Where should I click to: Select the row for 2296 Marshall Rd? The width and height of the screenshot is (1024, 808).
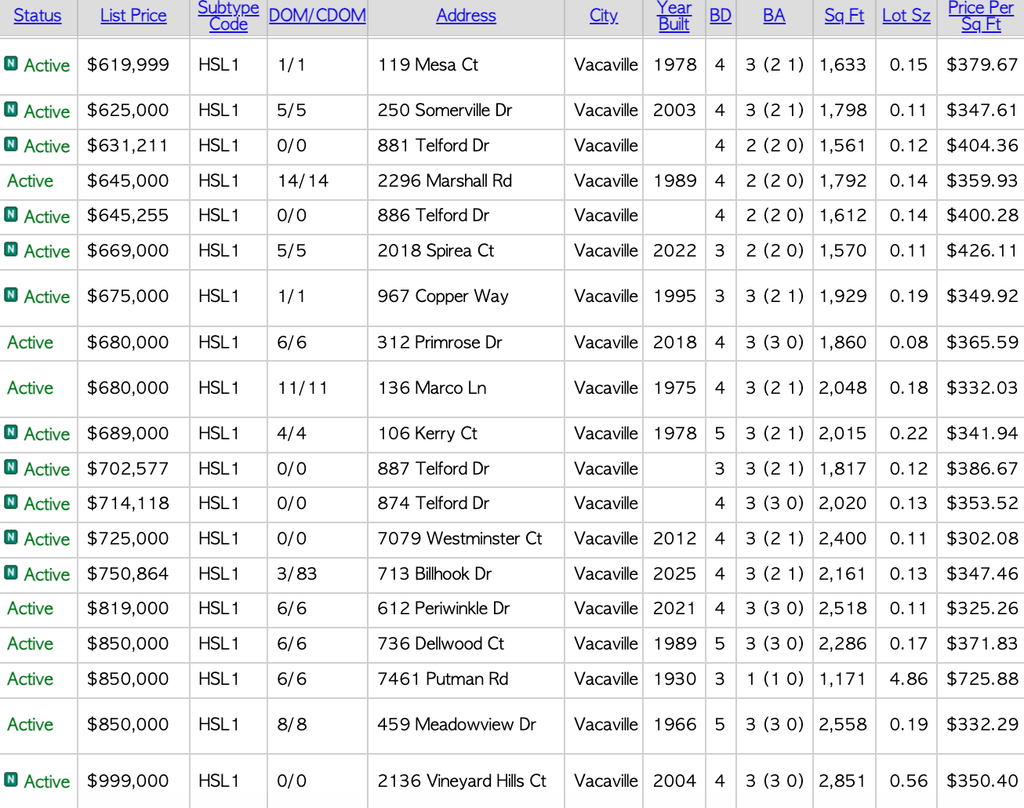click(466, 182)
